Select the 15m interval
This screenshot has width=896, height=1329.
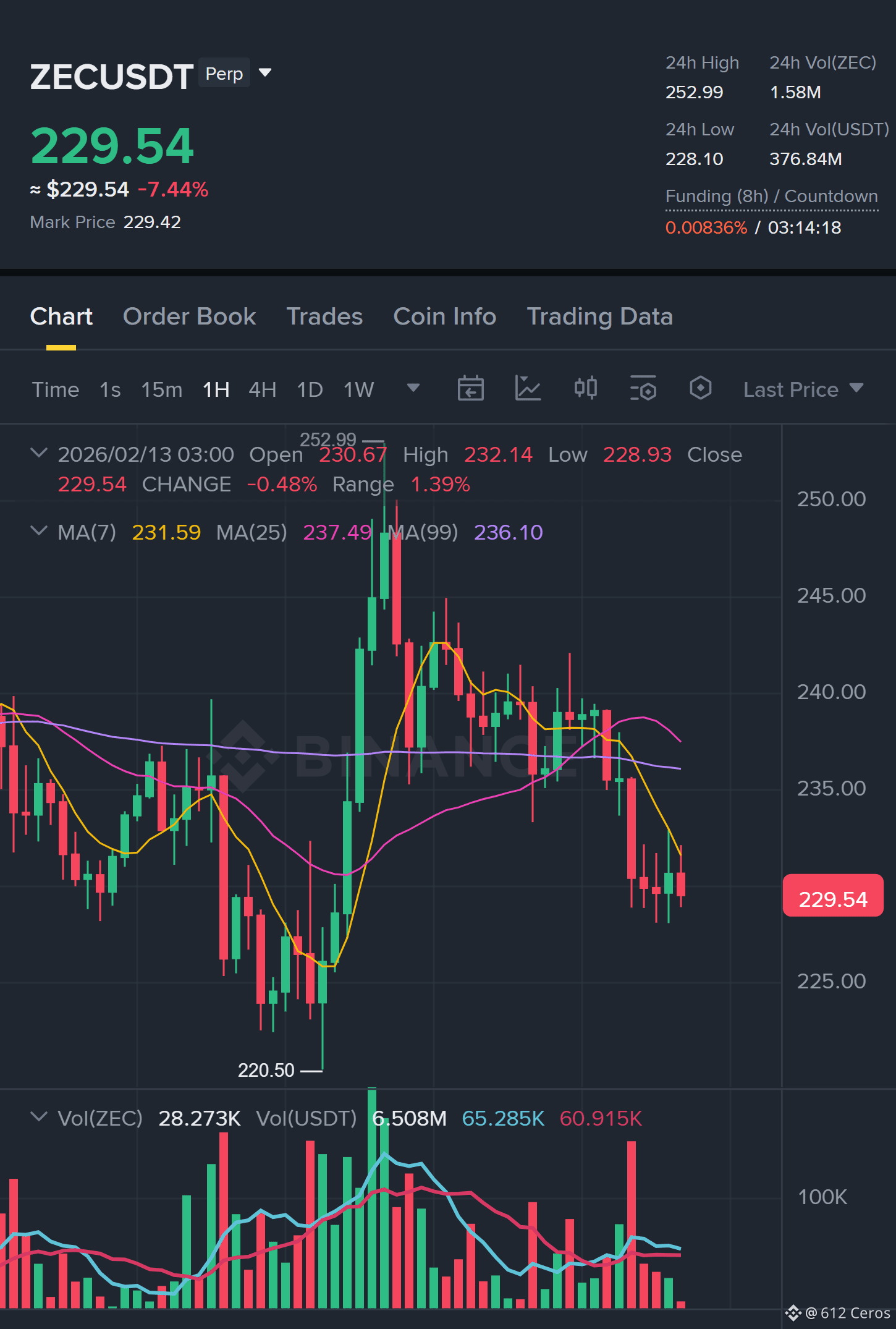[162, 389]
